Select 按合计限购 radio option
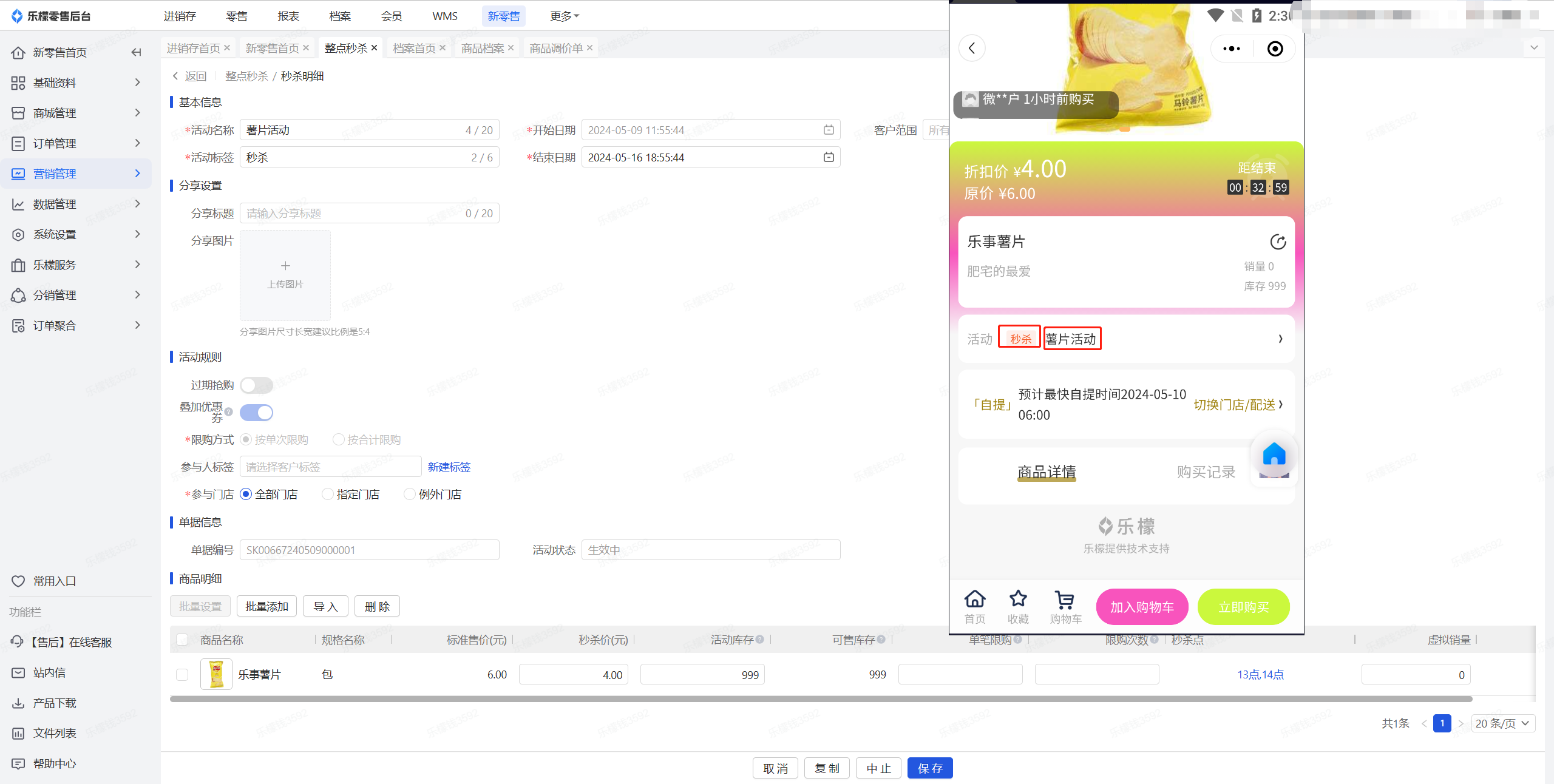 click(x=339, y=439)
